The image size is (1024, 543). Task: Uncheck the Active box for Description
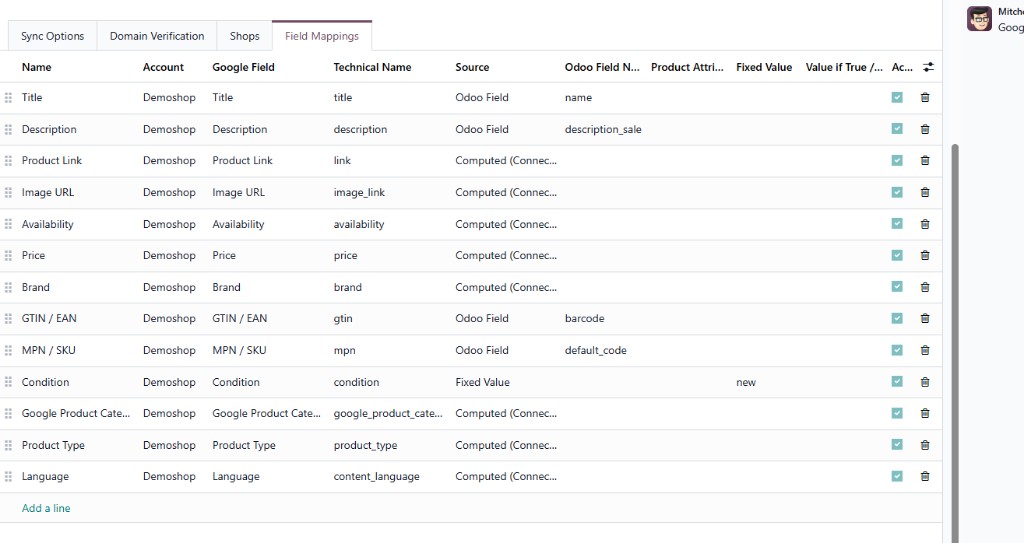[x=897, y=129]
